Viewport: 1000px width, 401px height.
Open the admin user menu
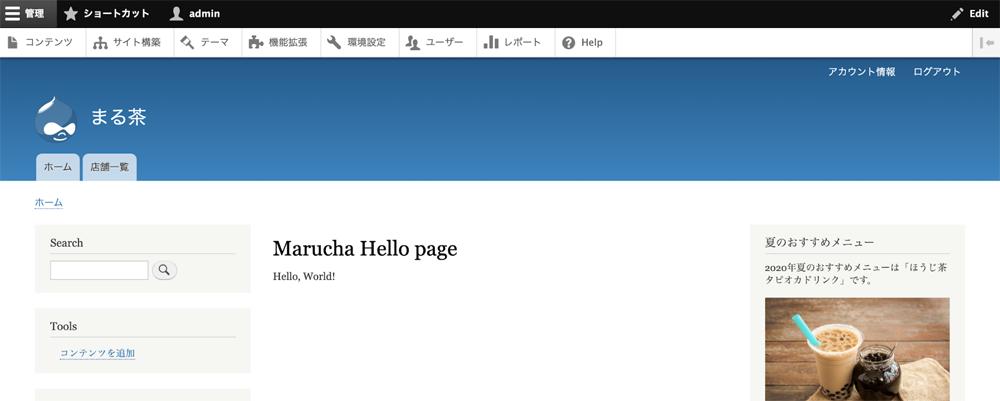click(195, 13)
